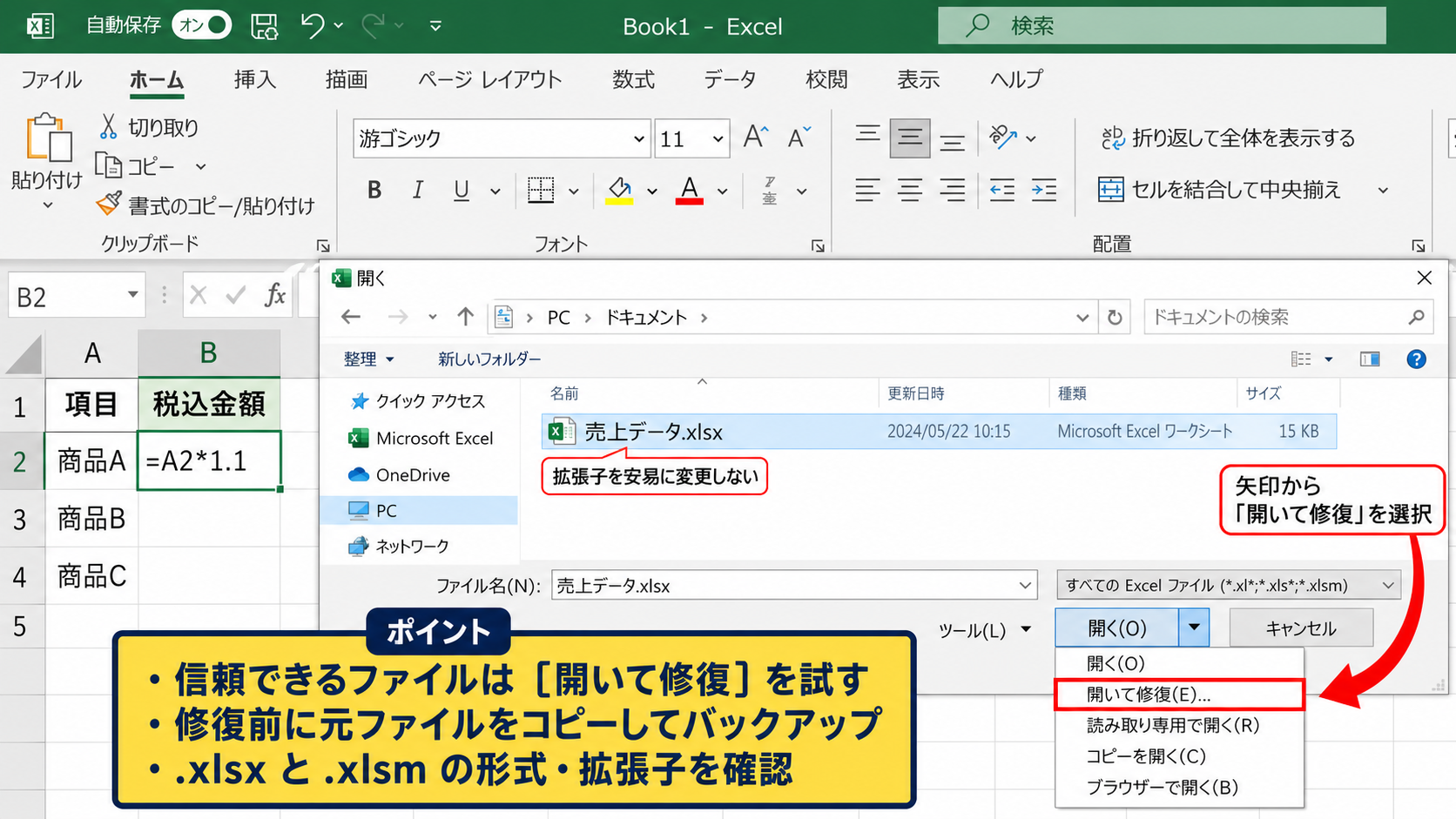Open the Quick Access Toolbar customize dropdown
Viewport: 1456px width, 819px height.
click(x=435, y=26)
